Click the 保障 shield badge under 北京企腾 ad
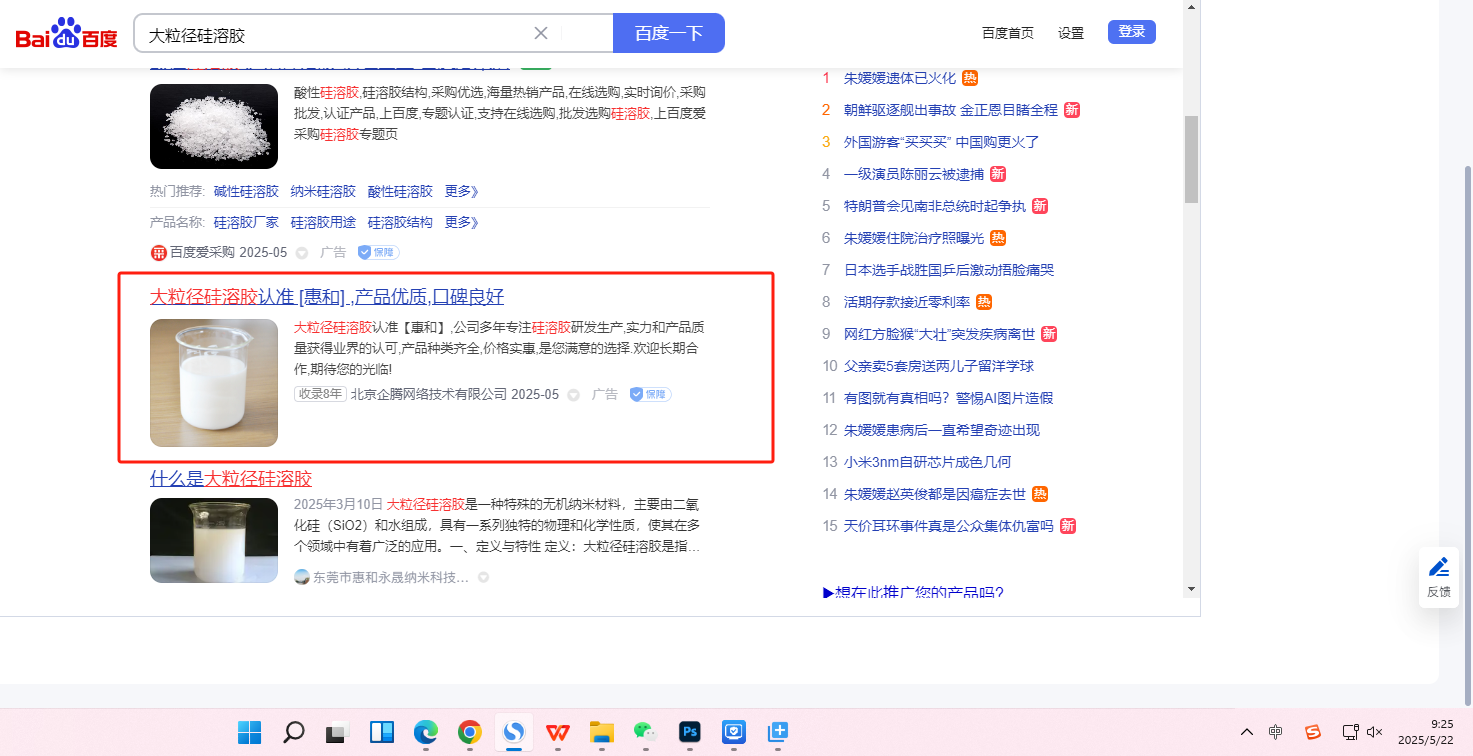 point(650,394)
